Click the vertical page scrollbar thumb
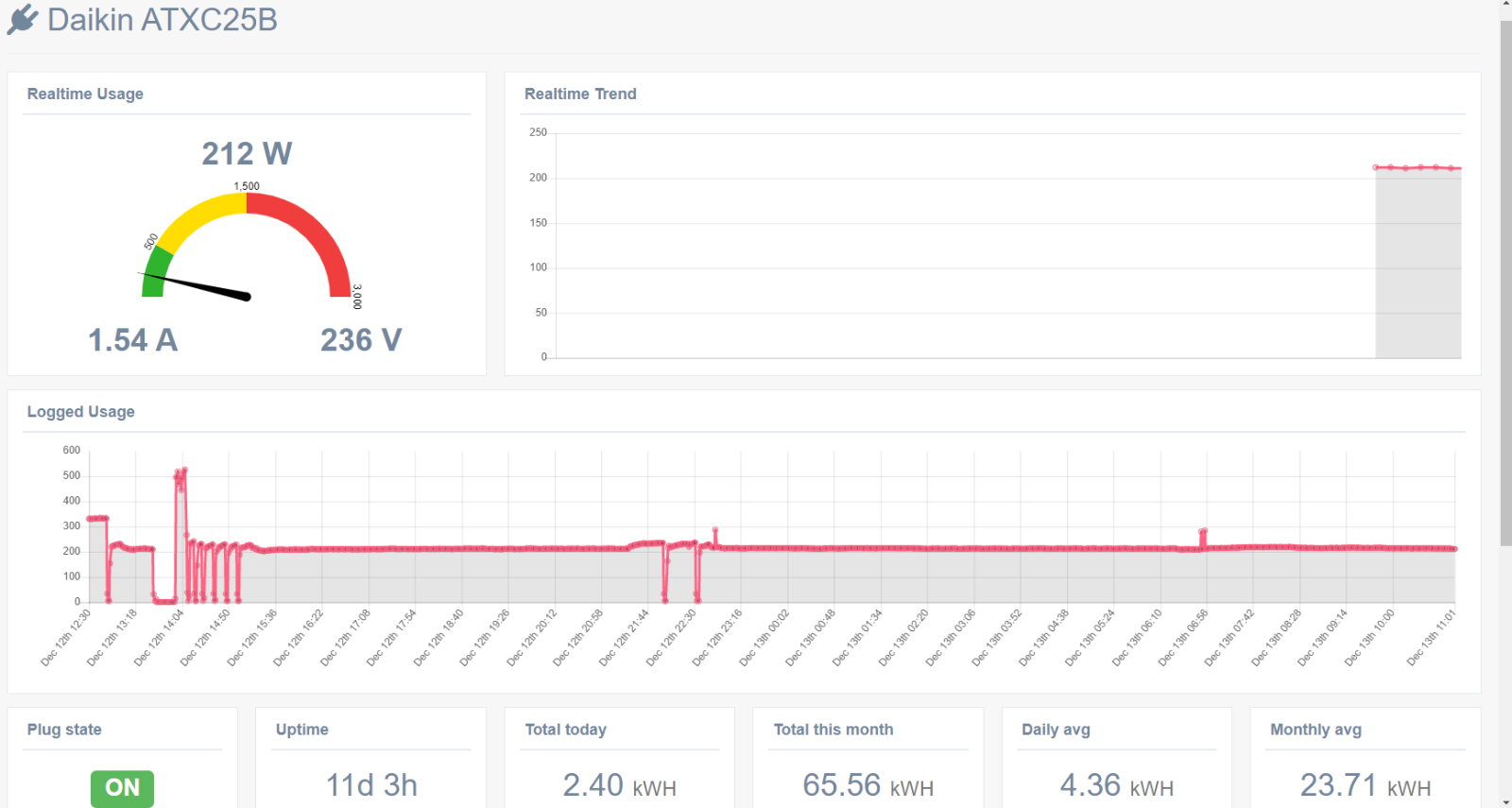The height and width of the screenshot is (808, 1512). (x=1505, y=284)
